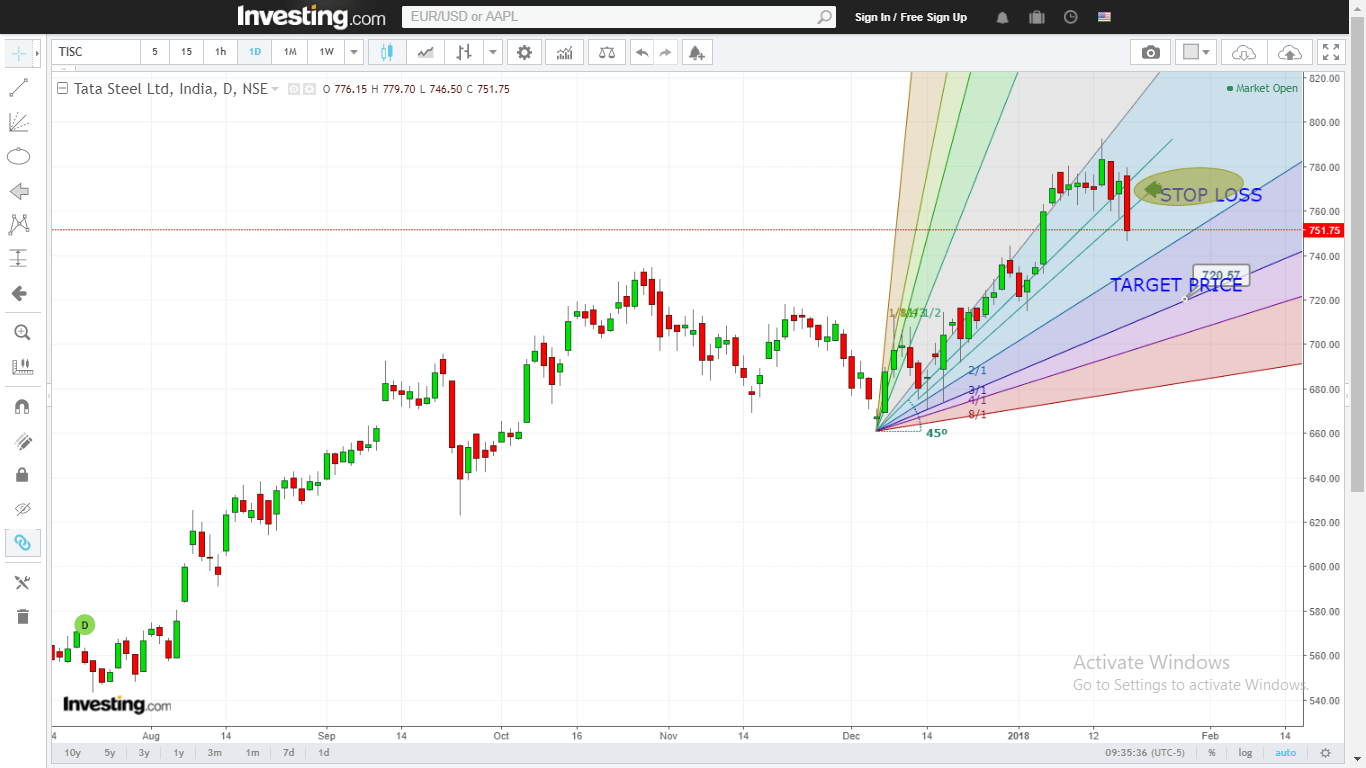Click the undo arrow

point(642,52)
